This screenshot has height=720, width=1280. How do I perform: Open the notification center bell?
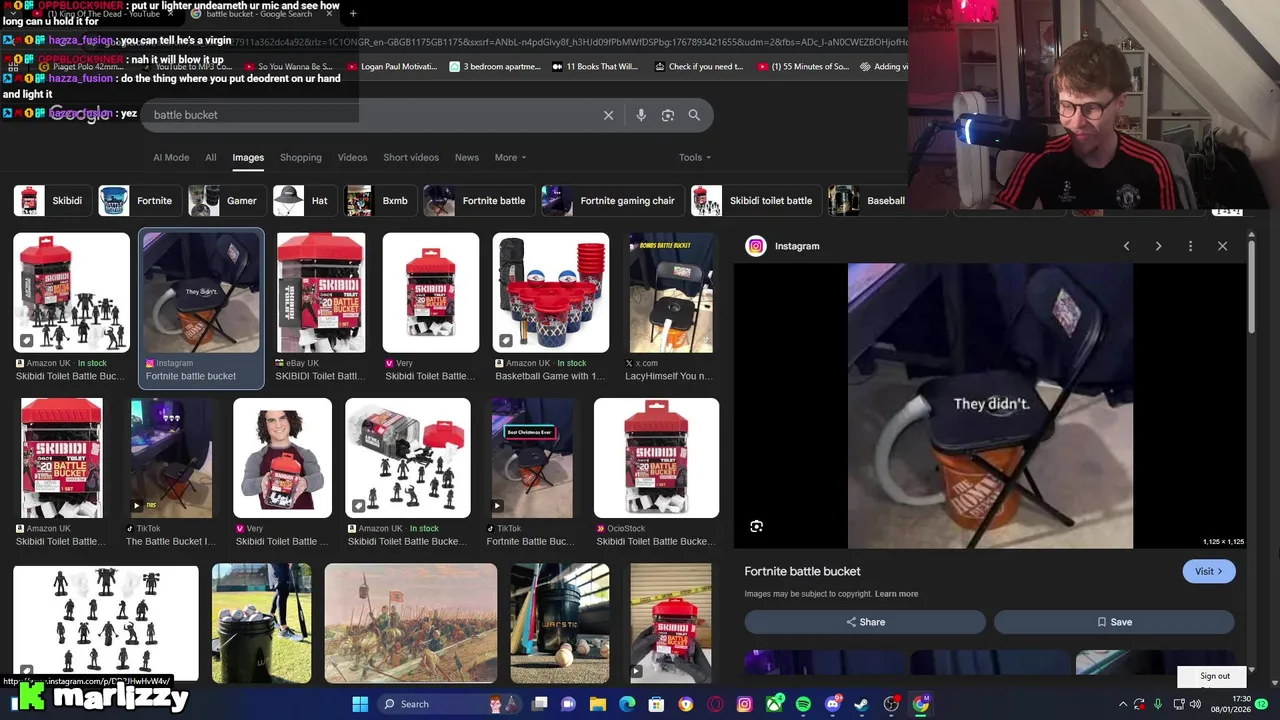pos(1262,705)
